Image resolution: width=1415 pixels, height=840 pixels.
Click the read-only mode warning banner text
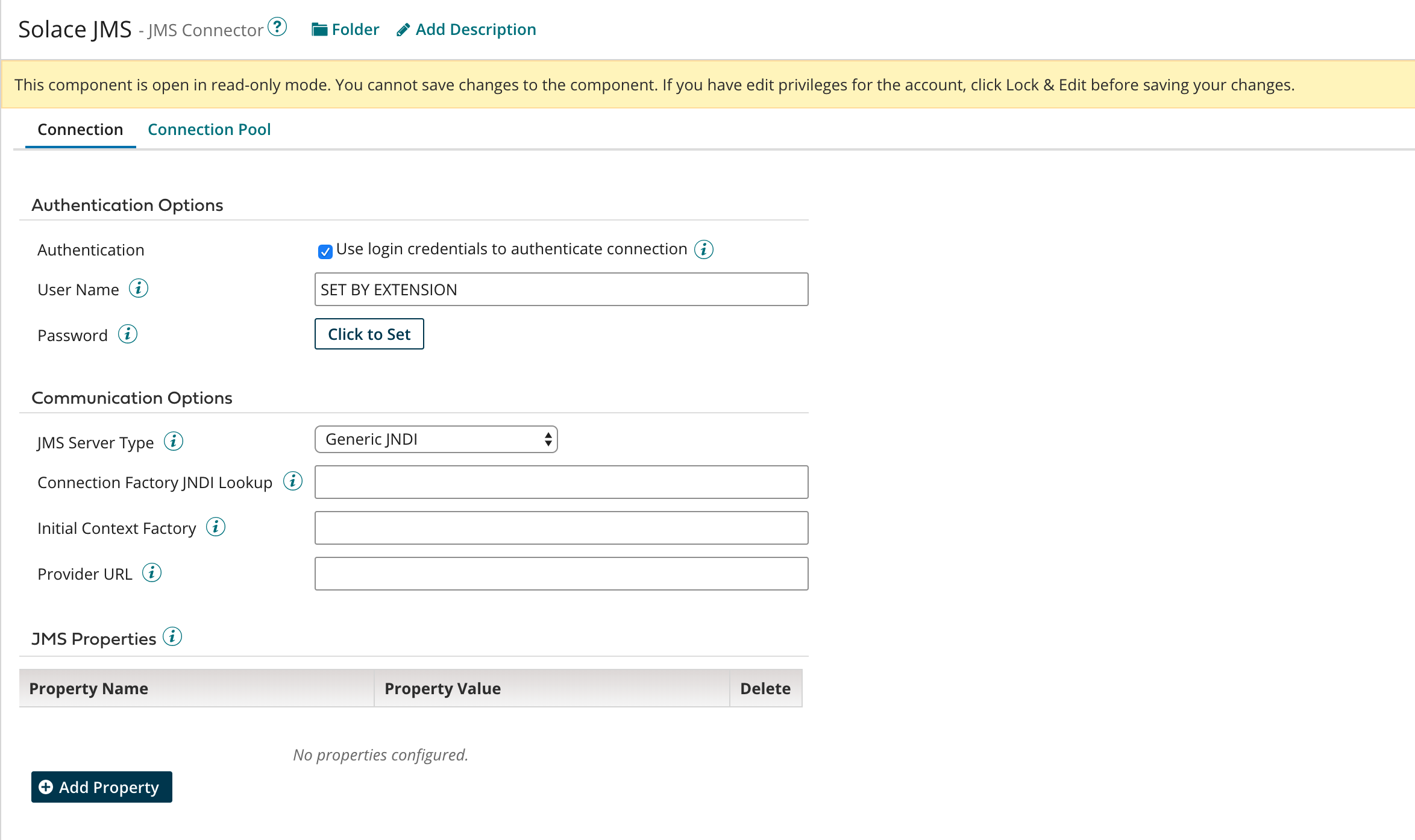(x=654, y=85)
